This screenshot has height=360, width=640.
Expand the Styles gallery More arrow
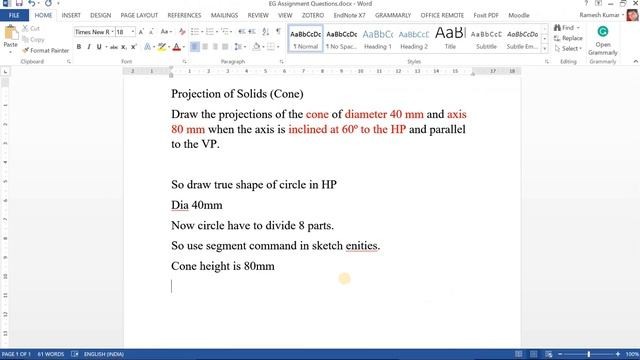pos(544,49)
